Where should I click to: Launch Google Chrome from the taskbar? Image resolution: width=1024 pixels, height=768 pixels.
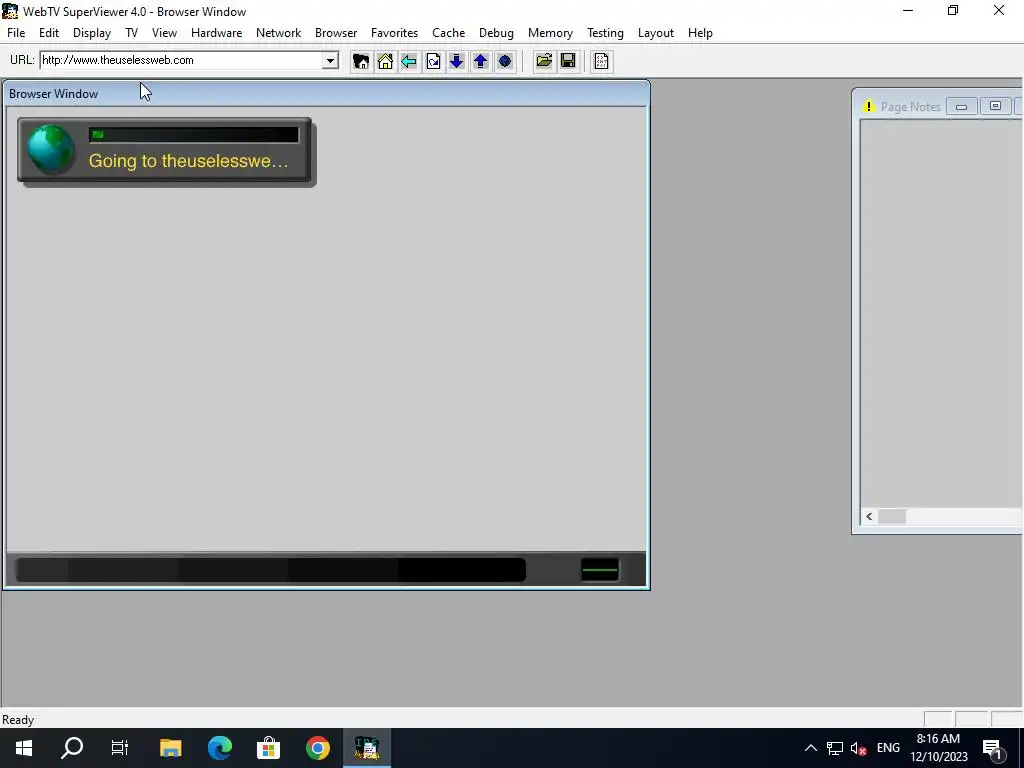click(x=318, y=748)
